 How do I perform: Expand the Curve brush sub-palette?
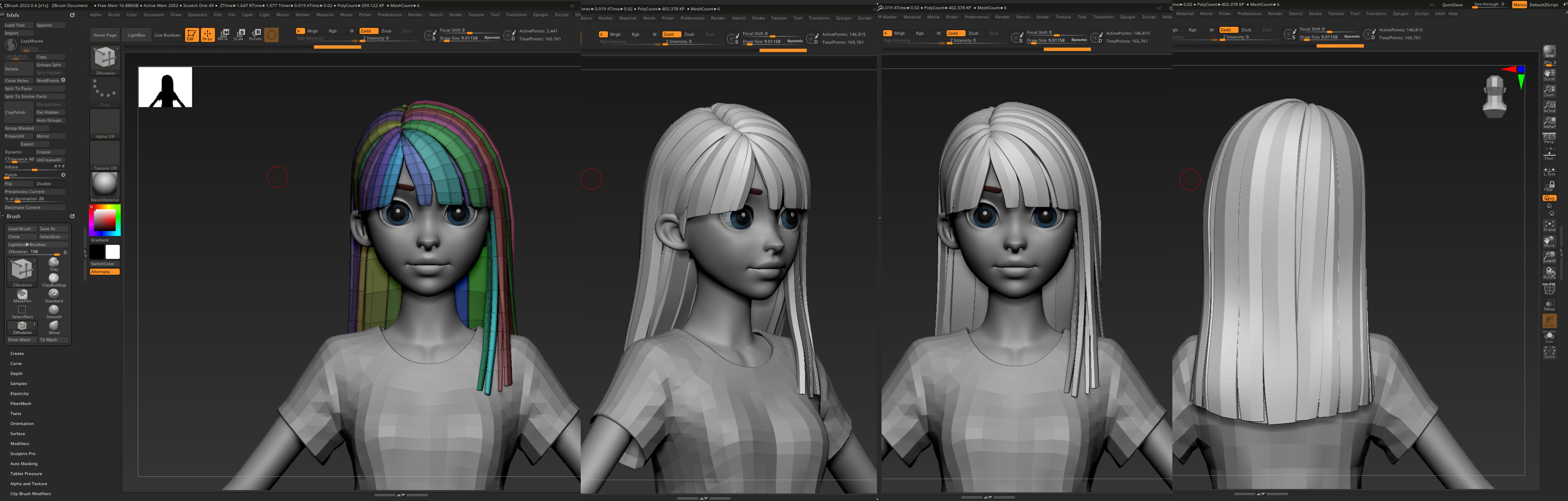pos(16,364)
